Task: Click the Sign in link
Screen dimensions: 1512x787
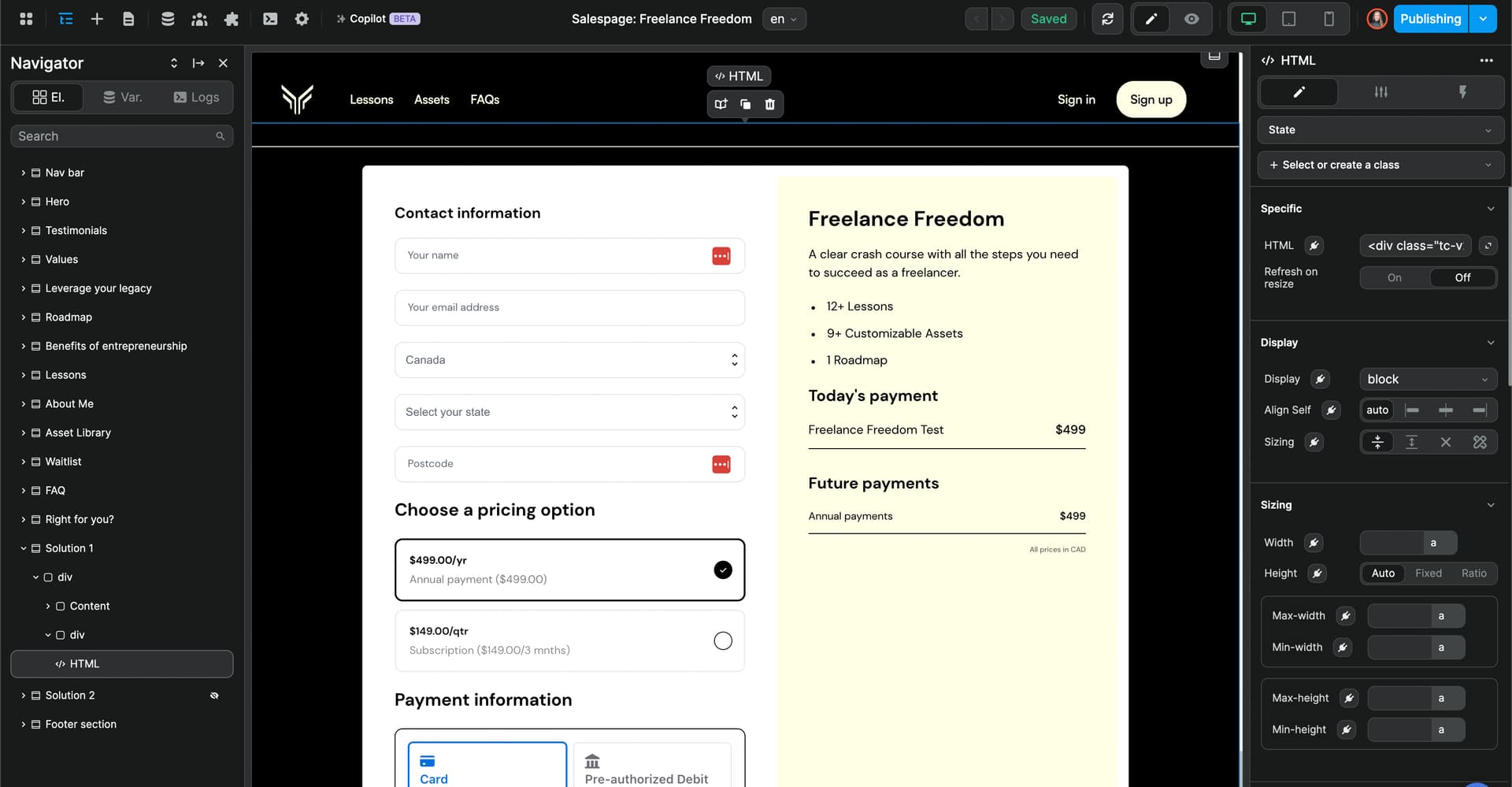Action: [1076, 100]
